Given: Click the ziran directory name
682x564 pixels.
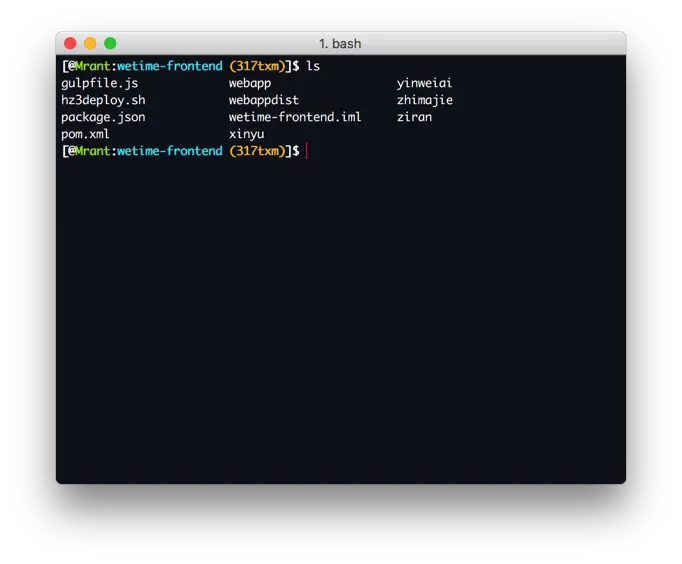Looking at the screenshot, I should coord(415,117).
